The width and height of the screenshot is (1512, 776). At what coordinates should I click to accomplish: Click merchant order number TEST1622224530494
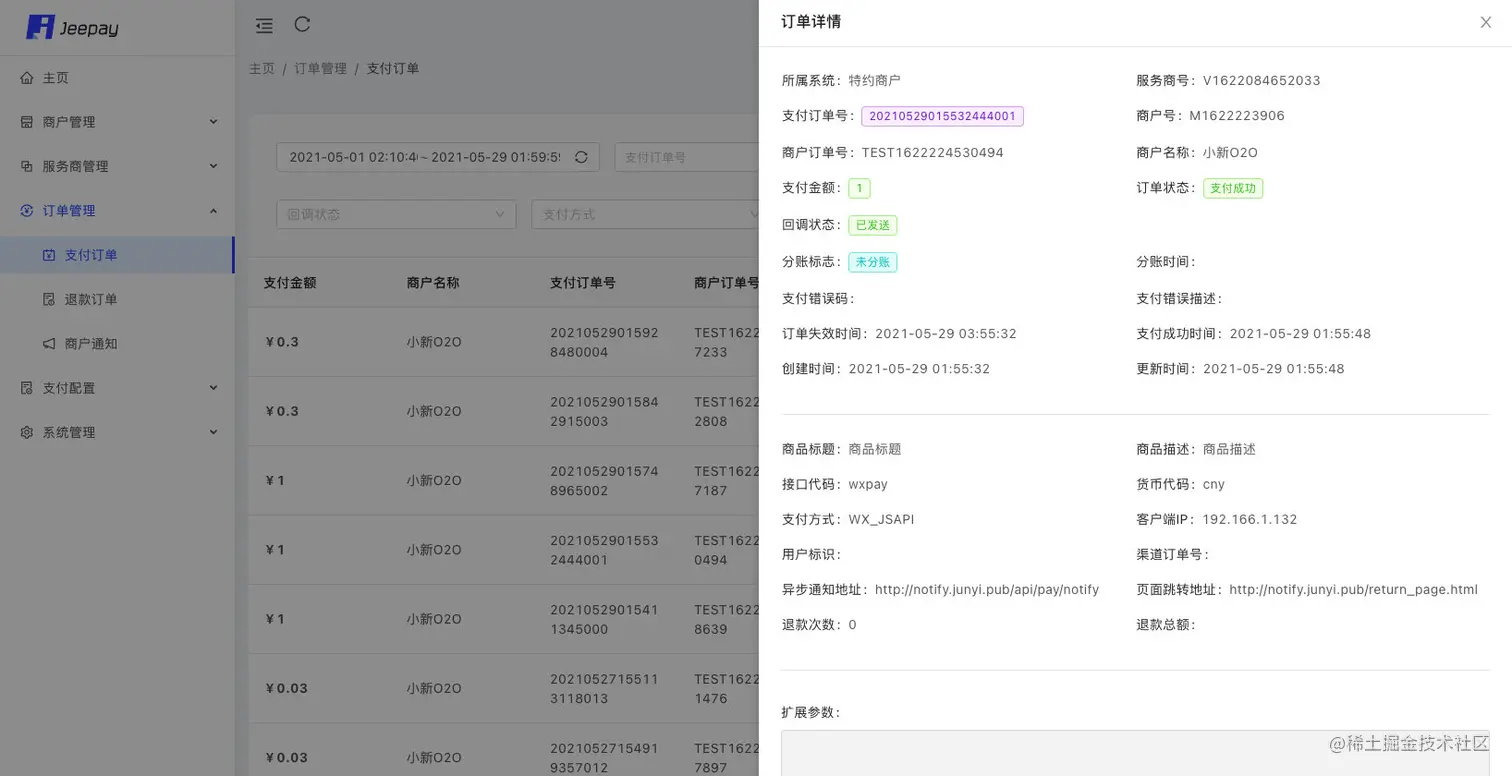(932, 153)
